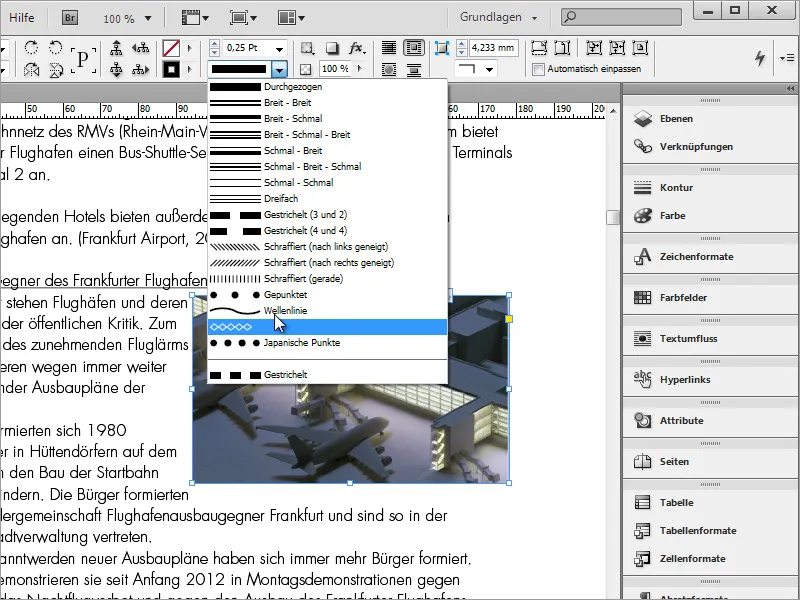Open the Hilfe menu

coord(21,18)
